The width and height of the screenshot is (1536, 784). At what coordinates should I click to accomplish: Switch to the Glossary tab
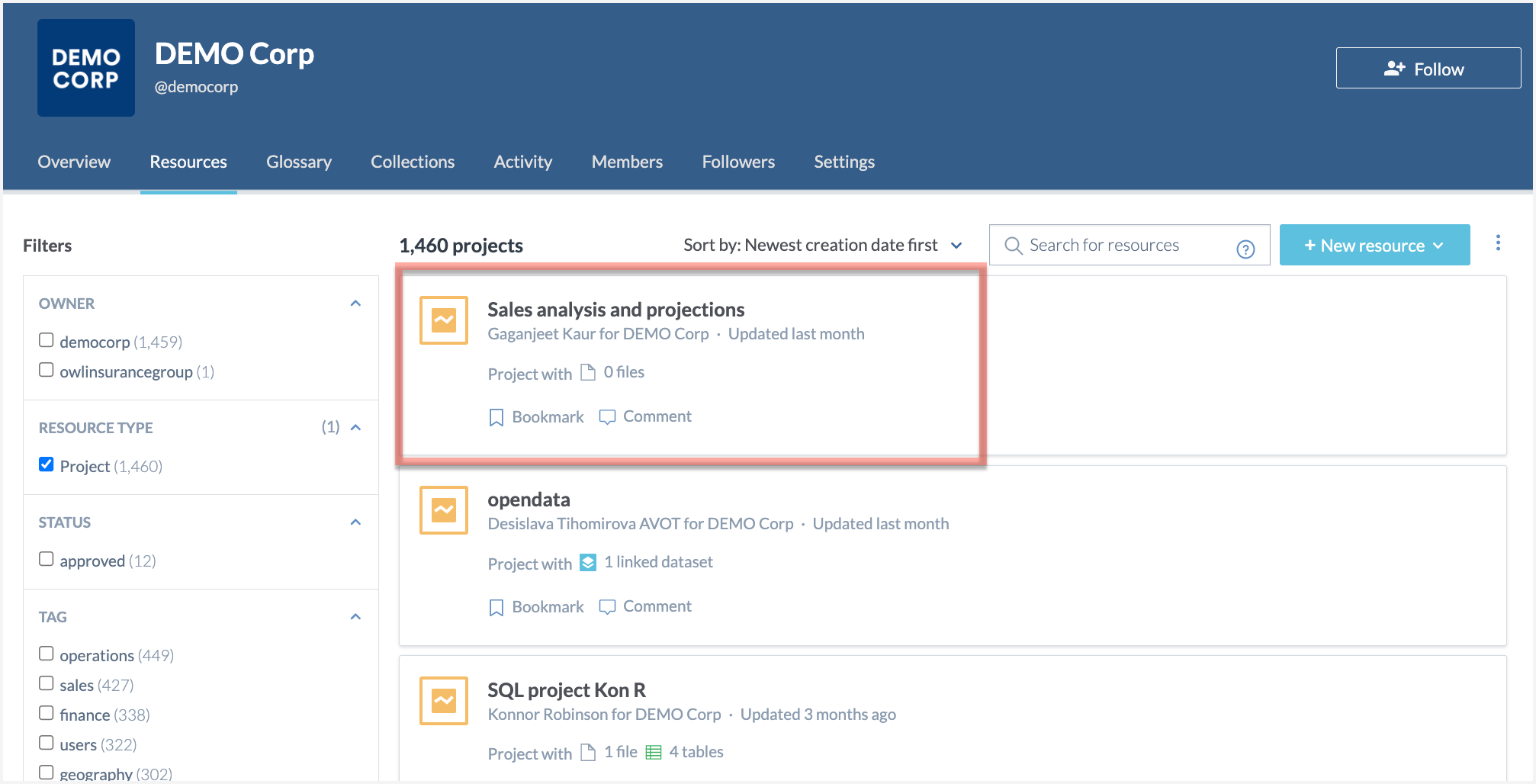pyautogui.click(x=299, y=162)
